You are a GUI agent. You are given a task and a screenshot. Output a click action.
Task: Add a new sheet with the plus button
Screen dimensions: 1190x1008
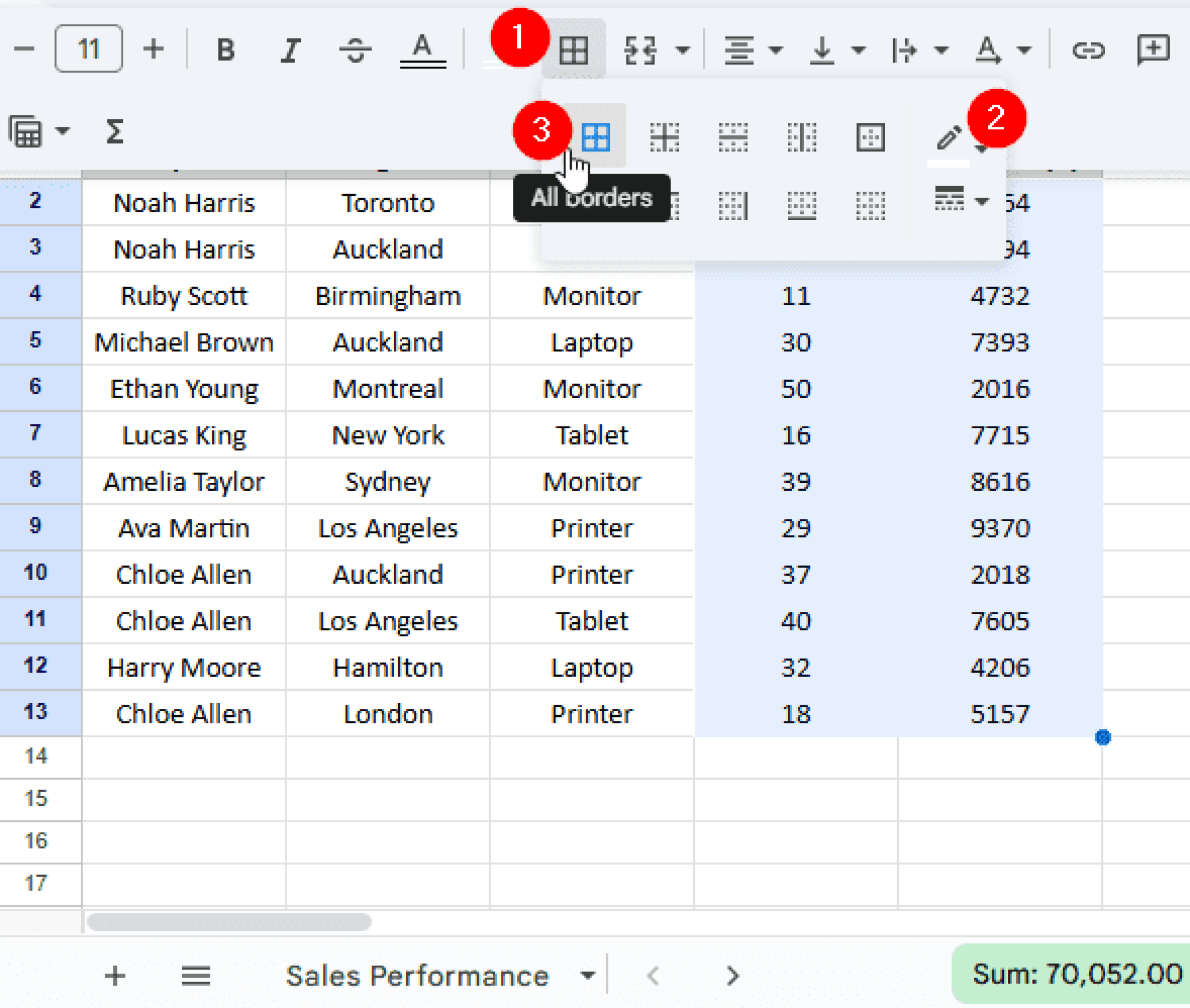point(114,976)
